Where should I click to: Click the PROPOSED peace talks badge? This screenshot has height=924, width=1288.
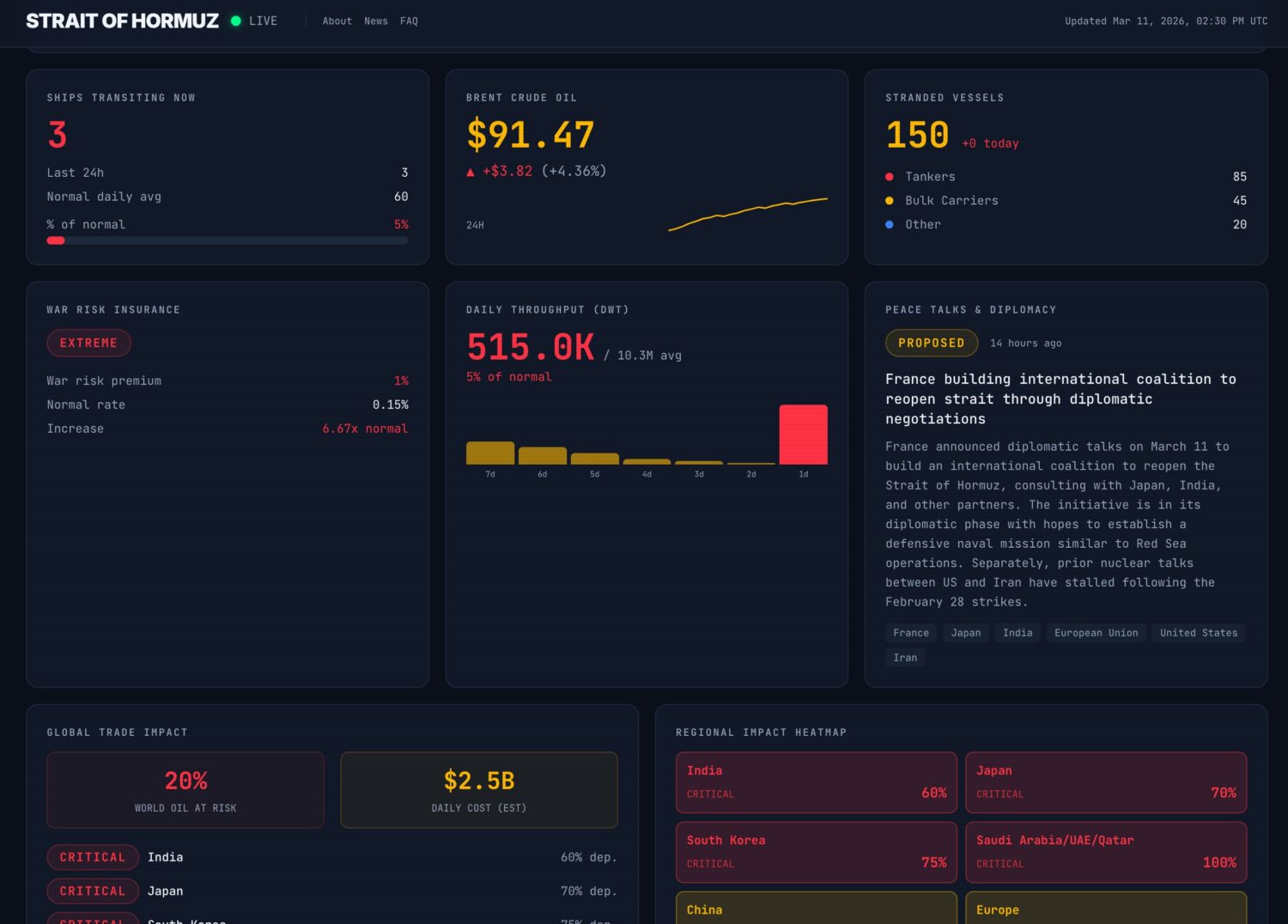[x=932, y=343]
